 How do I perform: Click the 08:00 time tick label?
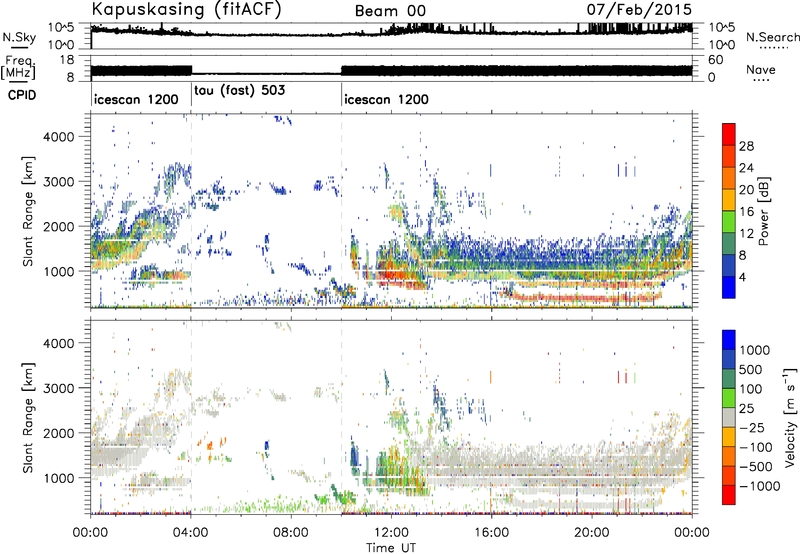click(x=290, y=533)
